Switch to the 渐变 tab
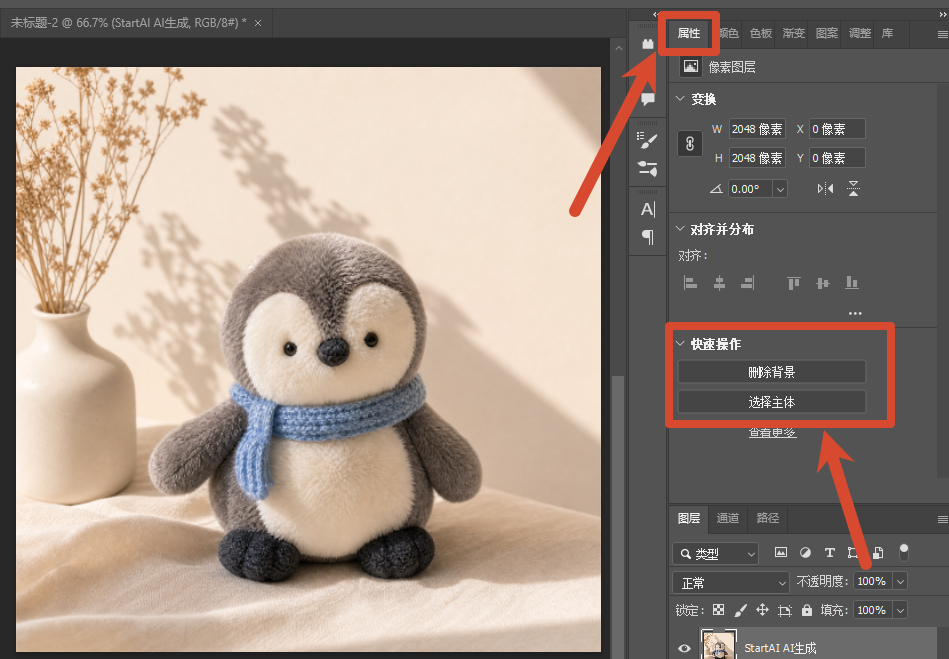The width and height of the screenshot is (949, 659). coord(793,33)
